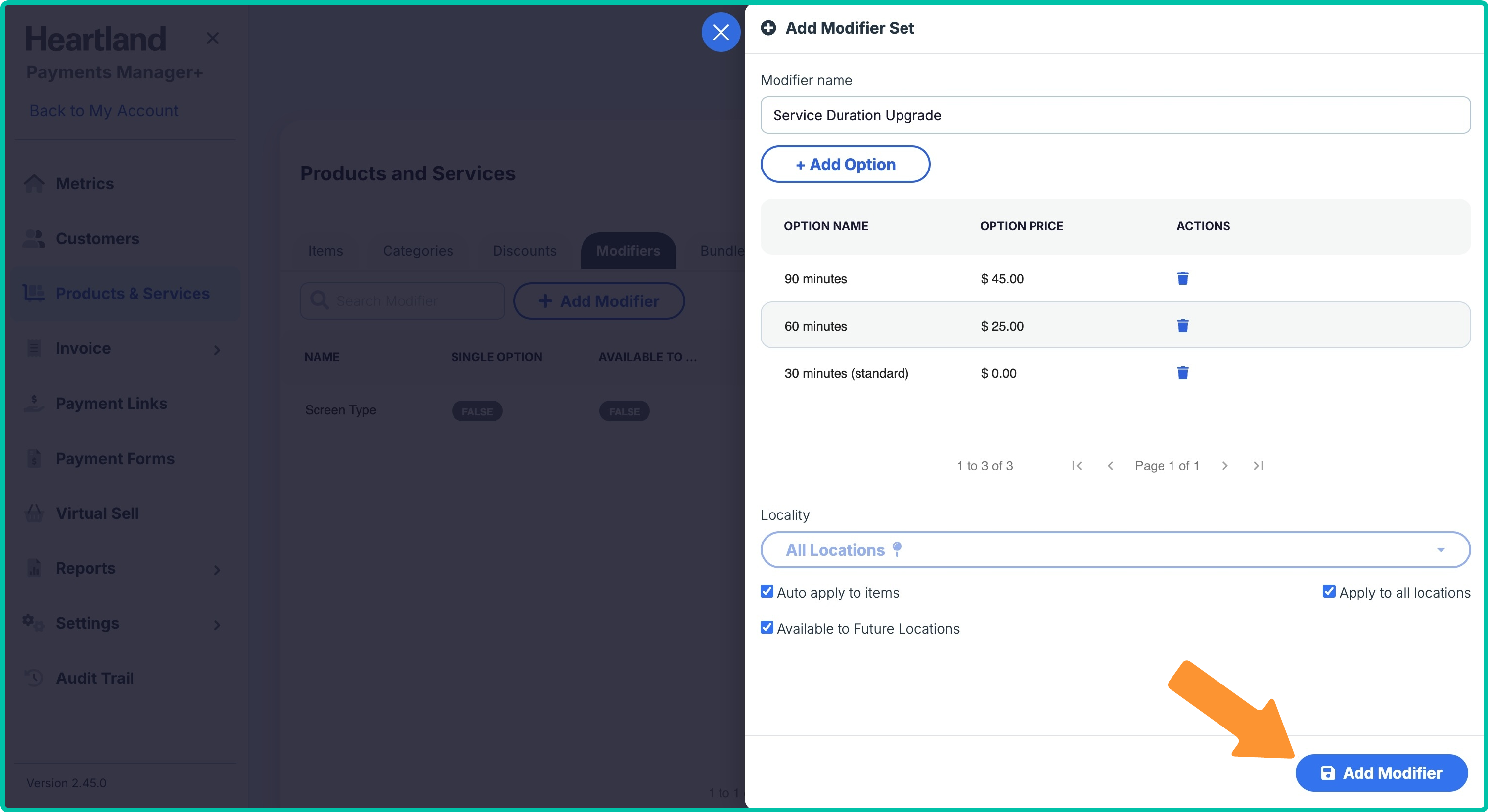The image size is (1488, 812).
Task: Open the All Locations dropdown
Action: click(x=1116, y=550)
